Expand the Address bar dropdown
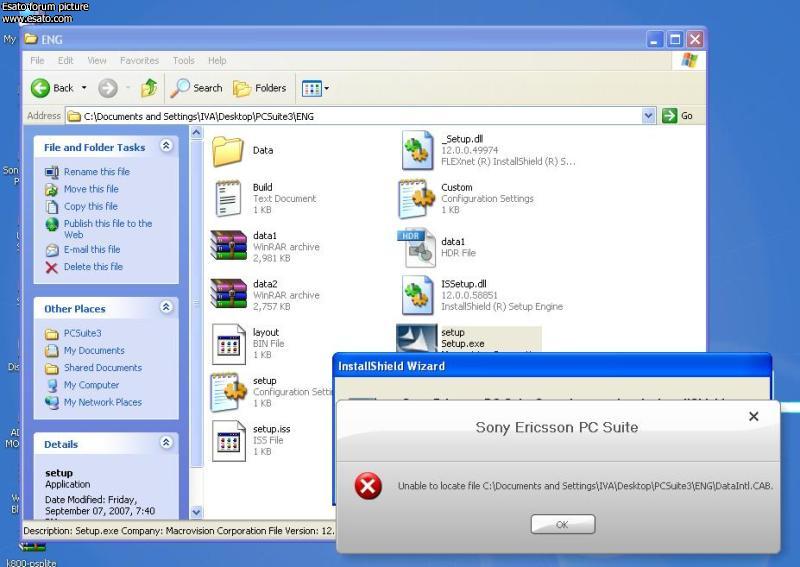Screen dimensions: 800x567 pos(648,116)
